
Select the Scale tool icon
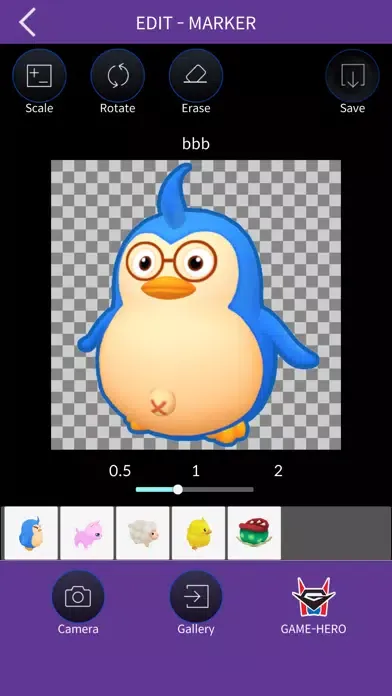coord(39,75)
